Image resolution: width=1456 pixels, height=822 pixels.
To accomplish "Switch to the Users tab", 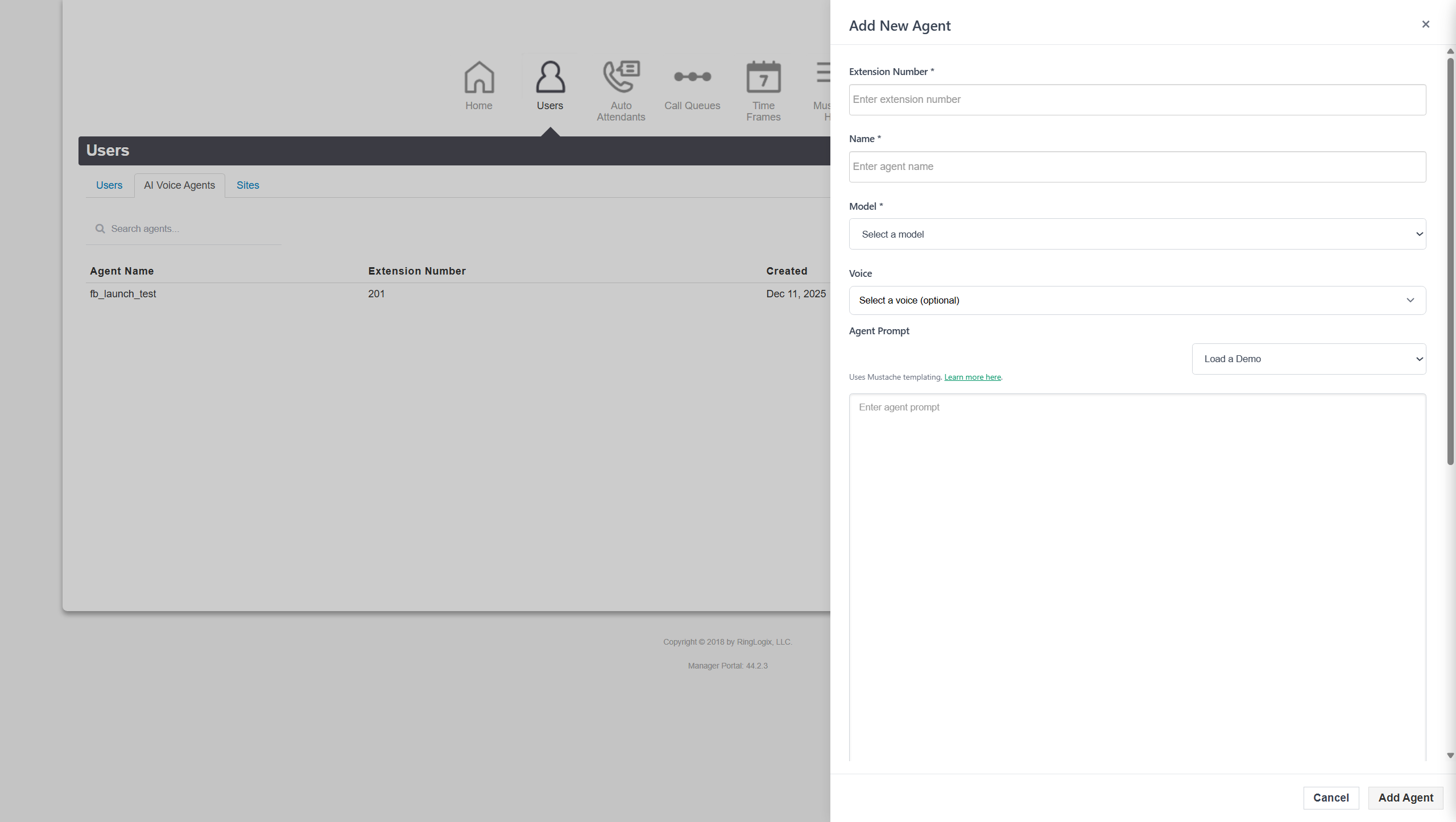I will click(109, 185).
